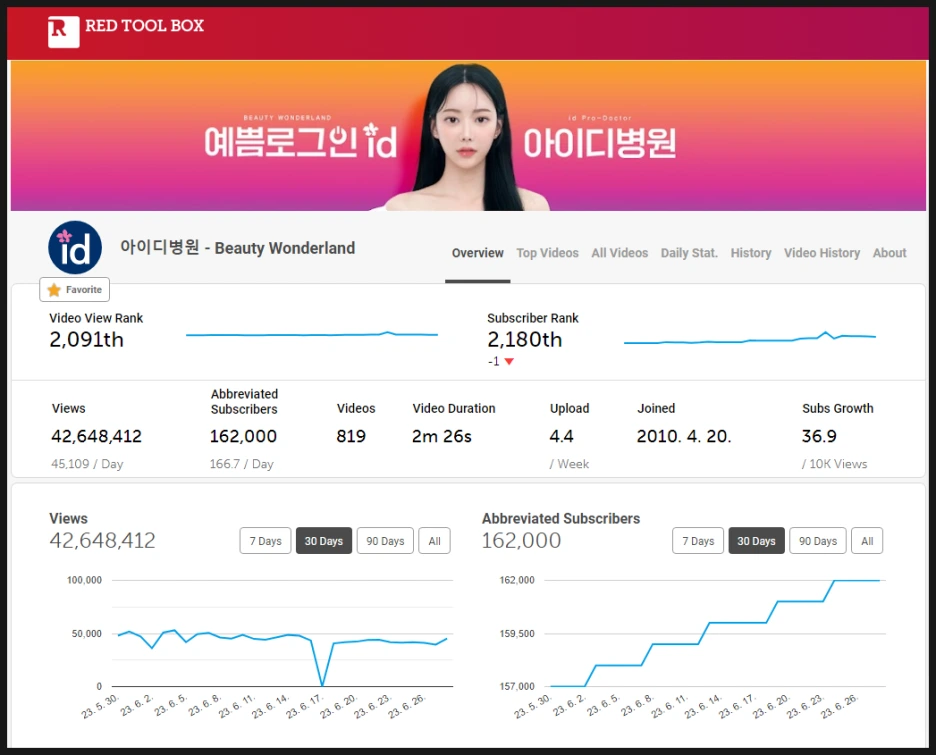The height and width of the screenshot is (755, 936).
Task: Click the 2m 26s video duration value
Action: pos(442,436)
